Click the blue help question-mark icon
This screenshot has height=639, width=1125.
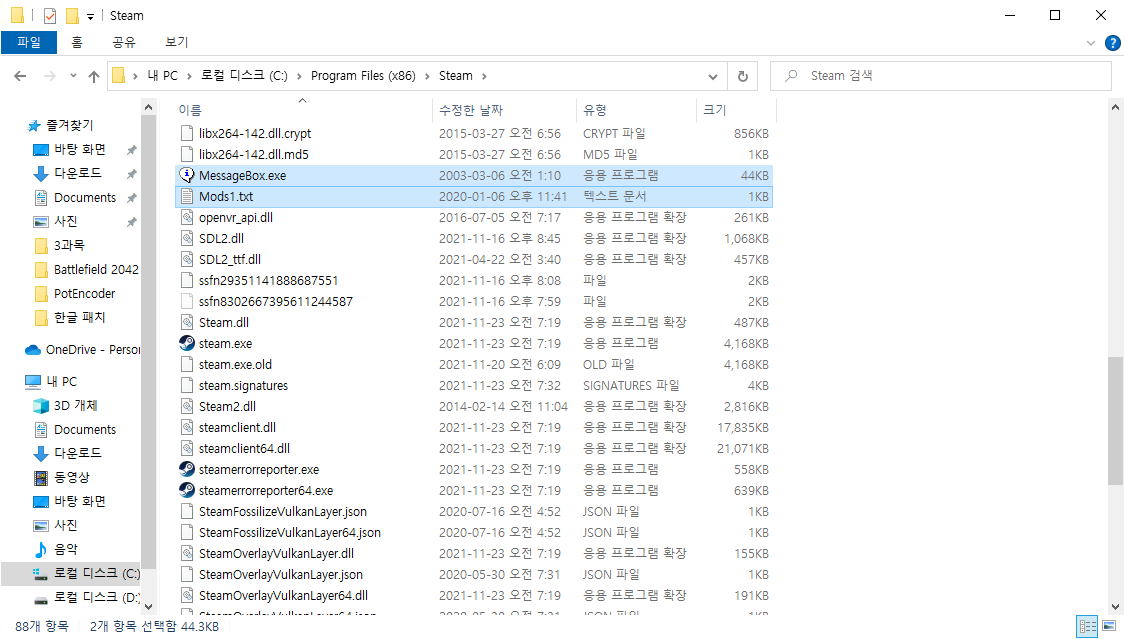point(1113,43)
